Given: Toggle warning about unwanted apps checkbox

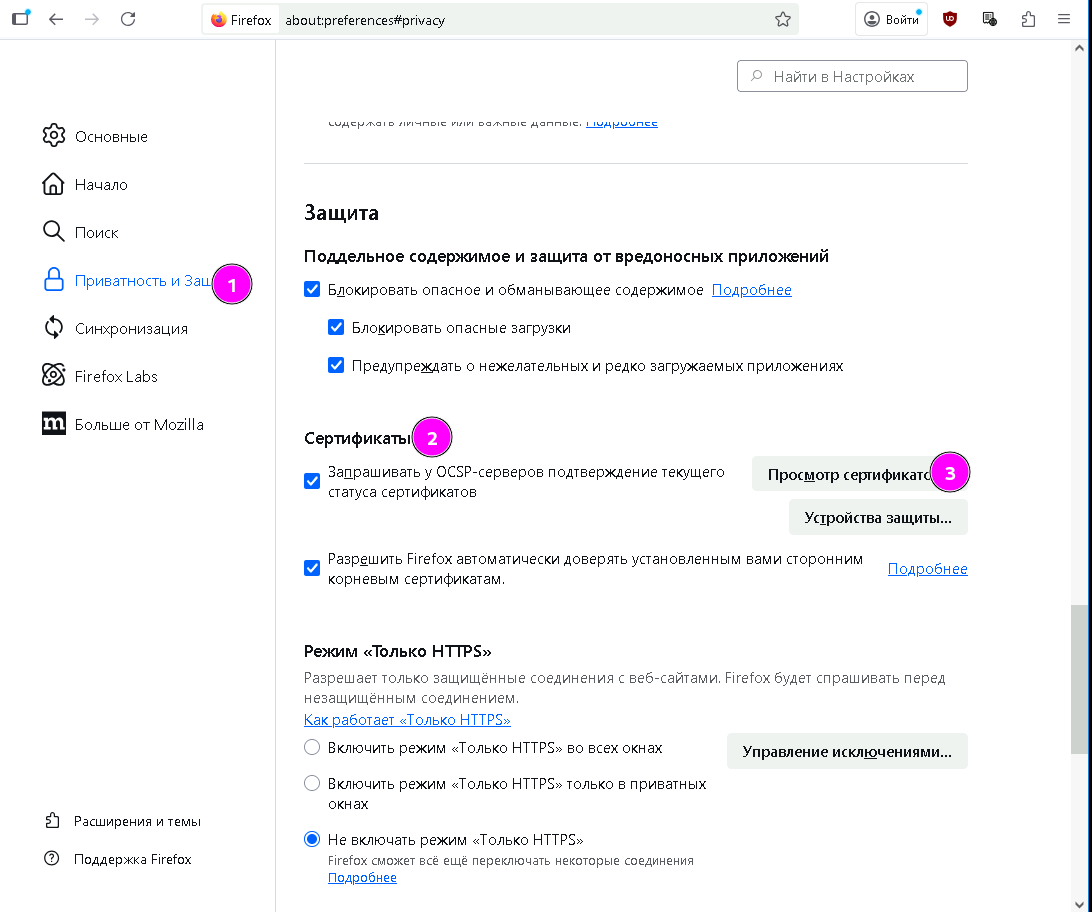Looking at the screenshot, I should coord(336,366).
